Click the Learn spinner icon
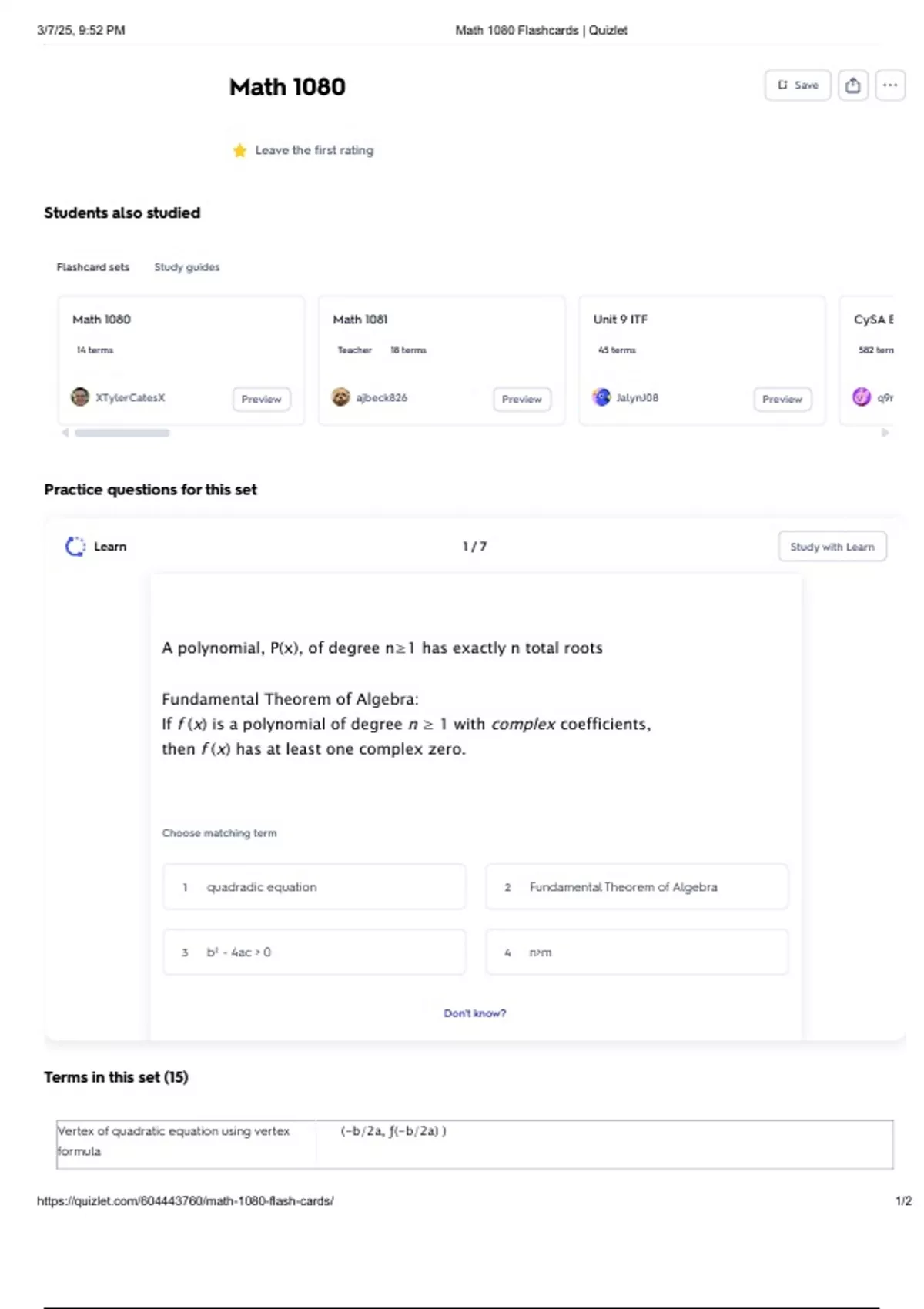Image resolution: width=924 pixels, height=1309 pixels. (x=75, y=547)
